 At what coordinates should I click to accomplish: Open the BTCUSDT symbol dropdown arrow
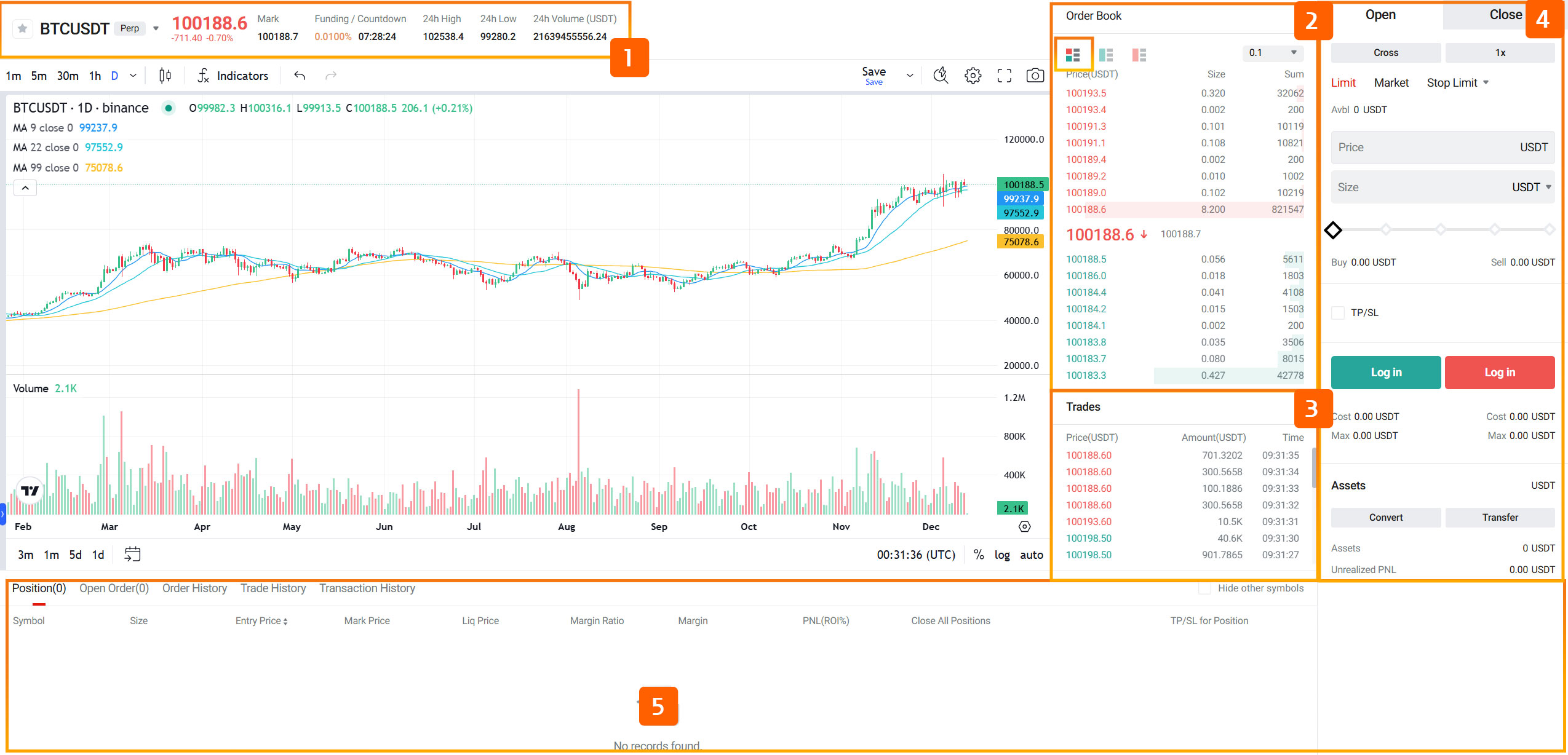[x=156, y=28]
